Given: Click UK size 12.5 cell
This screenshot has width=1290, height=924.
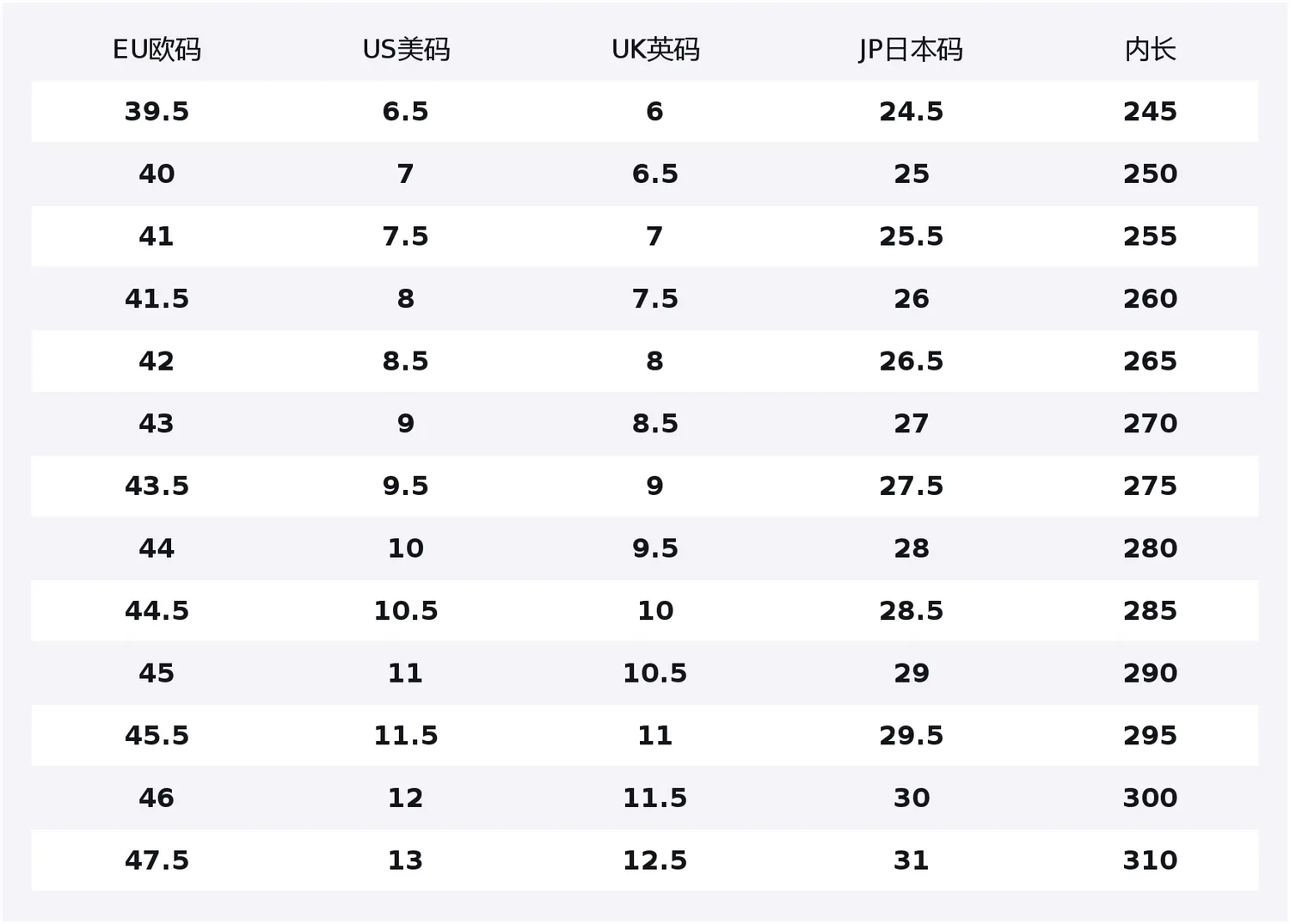Looking at the screenshot, I should pyautogui.click(x=655, y=860).
